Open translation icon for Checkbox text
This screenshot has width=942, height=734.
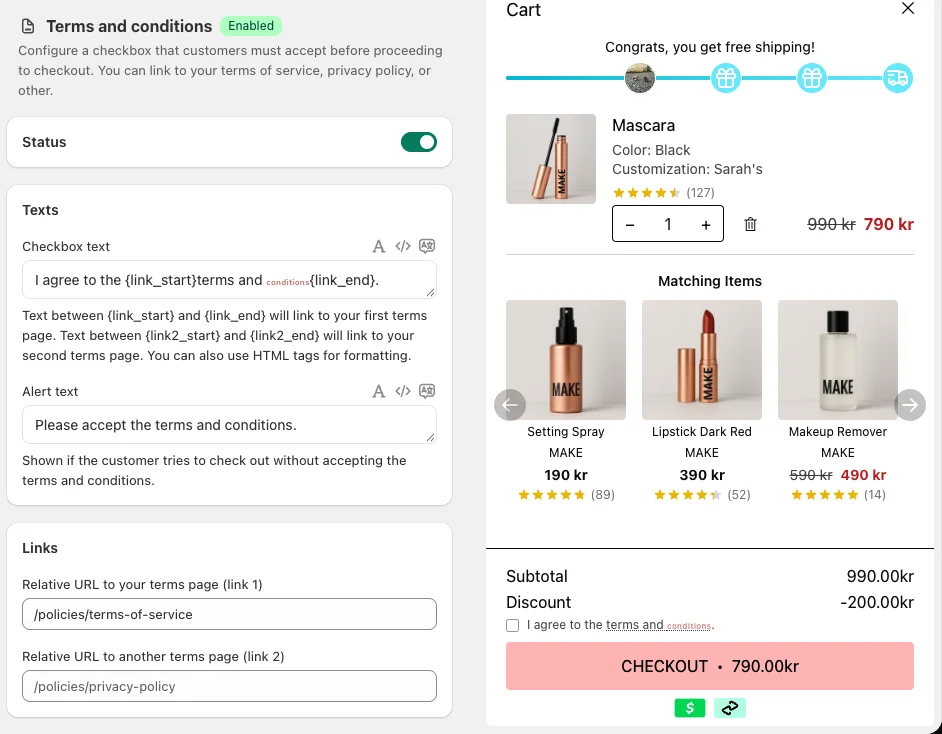pyautogui.click(x=427, y=246)
